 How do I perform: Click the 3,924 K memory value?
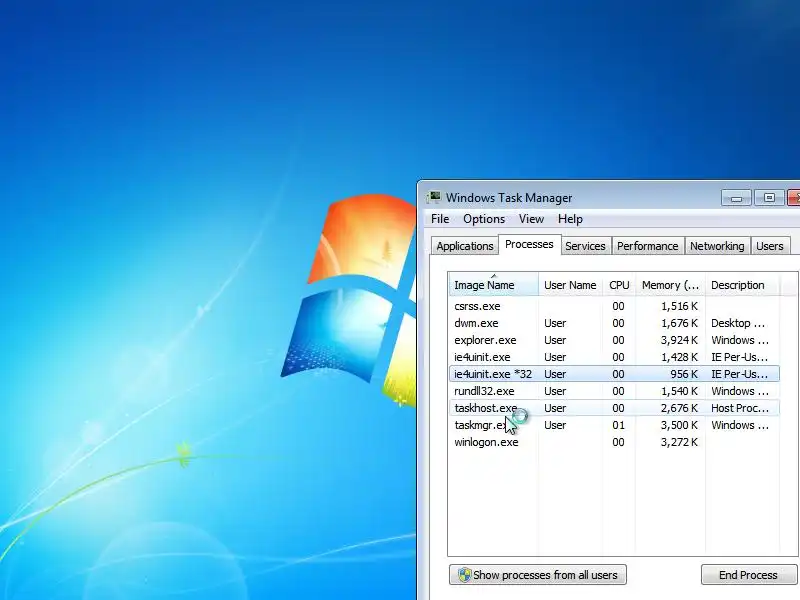679,340
